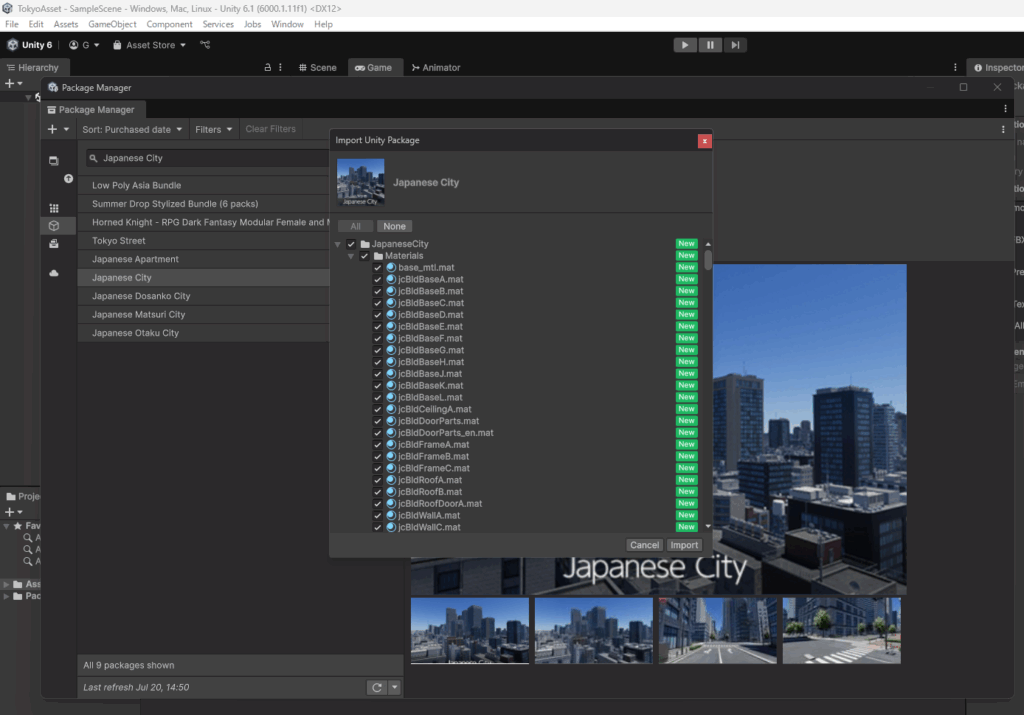Open the Inspector tab

pos(998,67)
